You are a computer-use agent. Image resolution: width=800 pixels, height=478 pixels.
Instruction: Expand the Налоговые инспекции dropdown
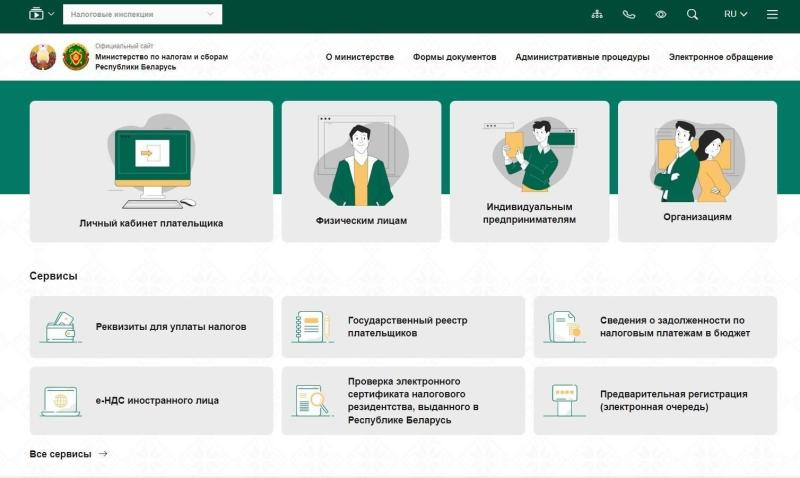(142, 14)
